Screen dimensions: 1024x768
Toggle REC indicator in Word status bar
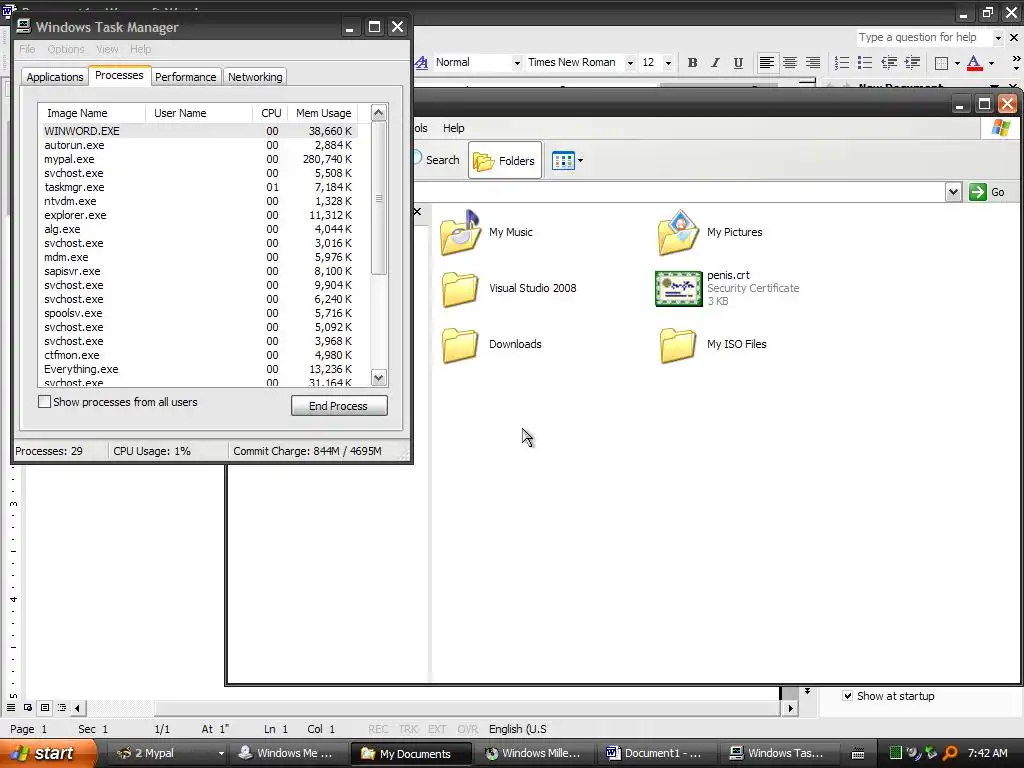tap(378, 729)
